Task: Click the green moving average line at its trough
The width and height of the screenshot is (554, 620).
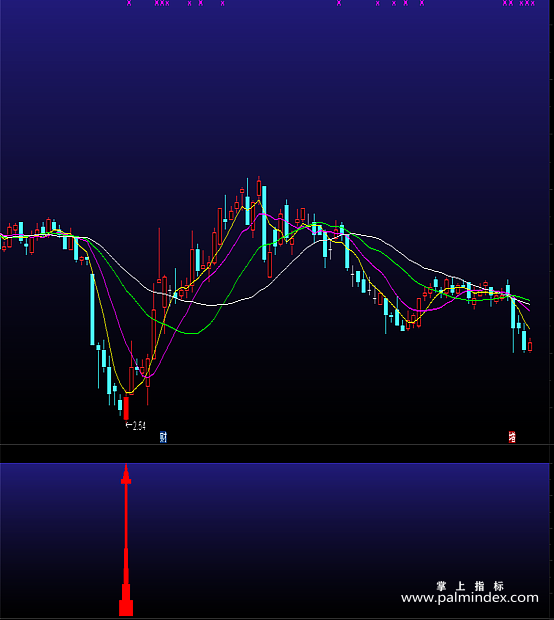Action: pos(192,333)
